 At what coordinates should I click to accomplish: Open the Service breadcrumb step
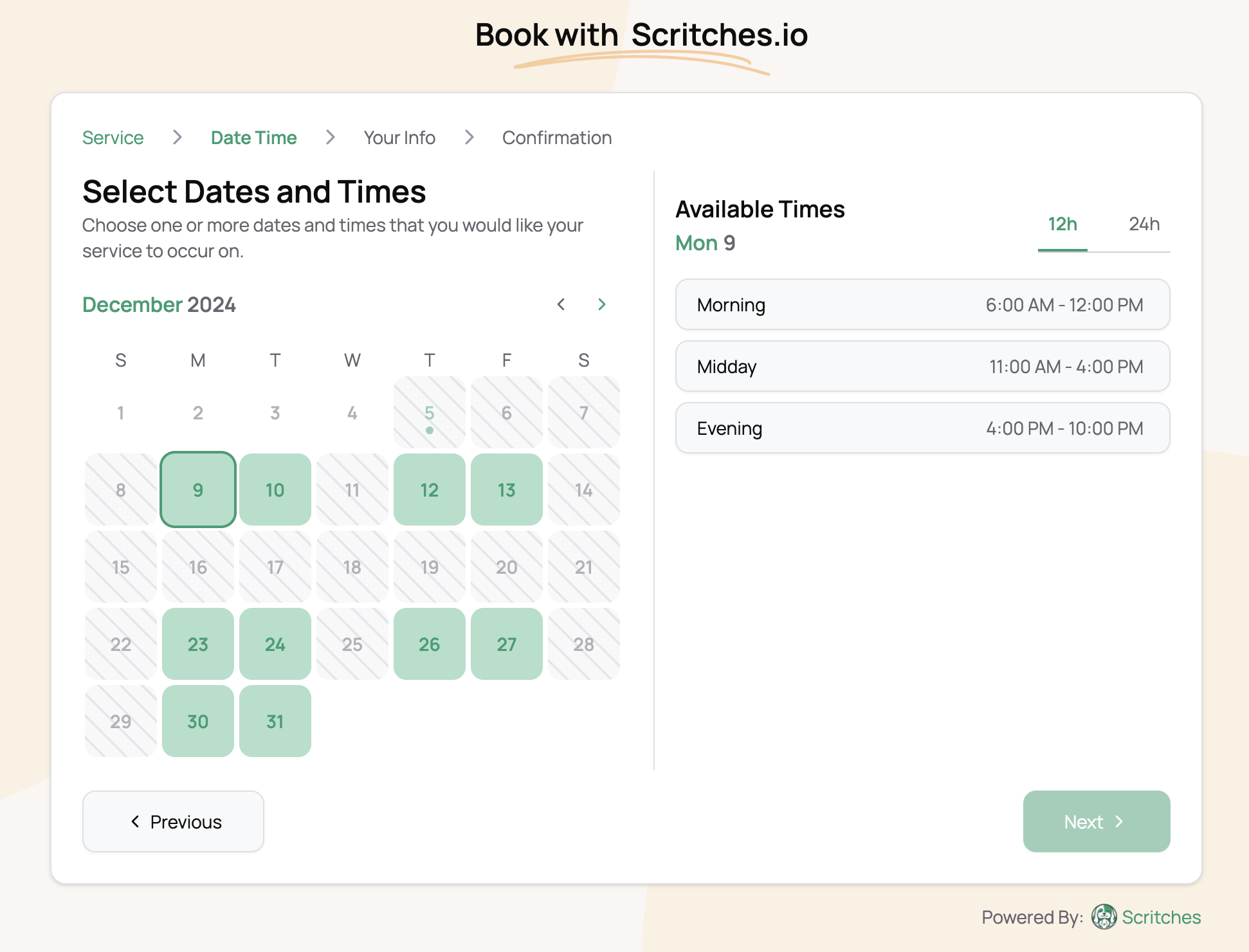tap(113, 138)
